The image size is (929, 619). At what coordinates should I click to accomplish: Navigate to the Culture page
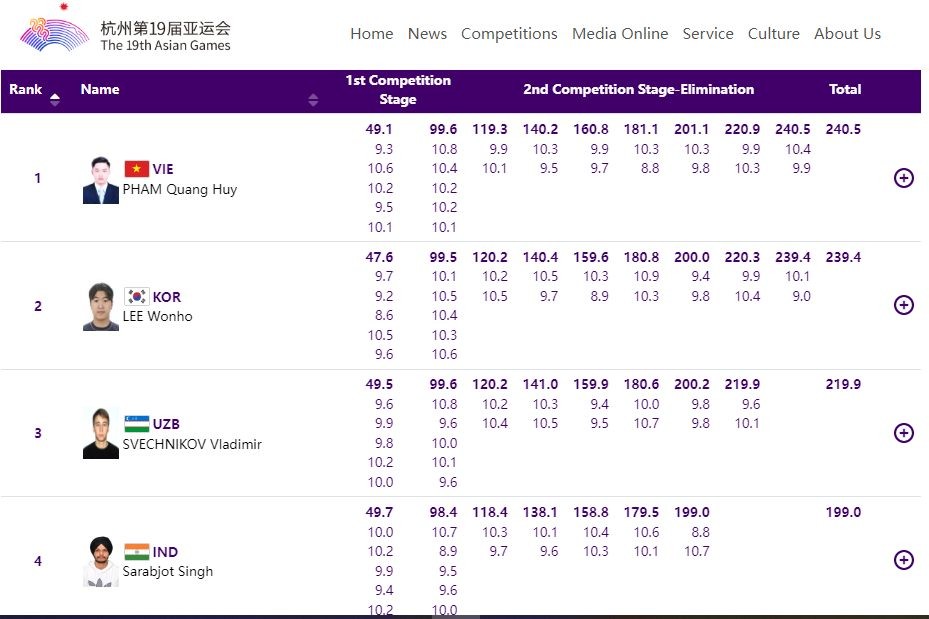coord(773,34)
